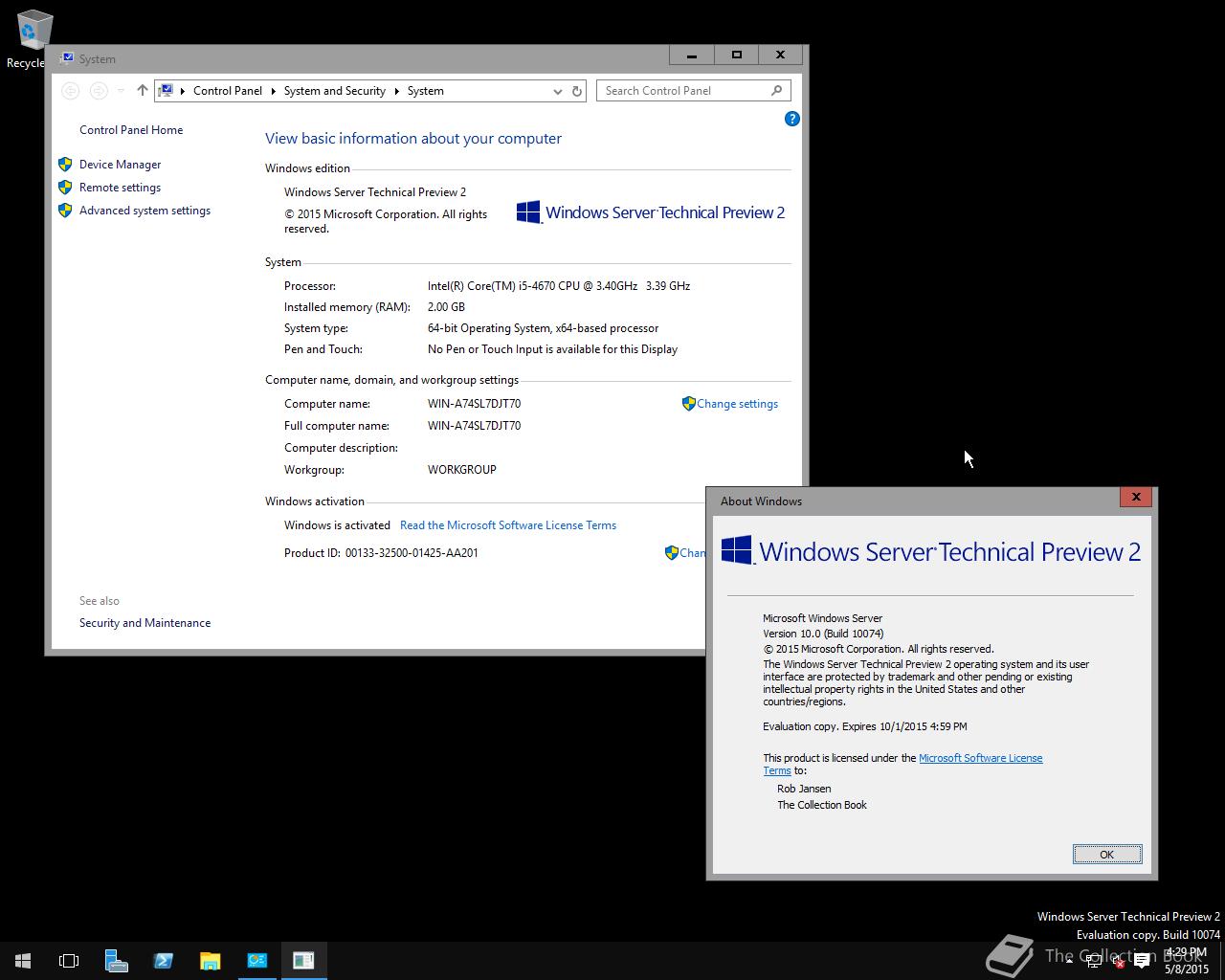Viewport: 1225px width, 980px height.
Task: Click the About Windows title bar
Action: pos(914,501)
